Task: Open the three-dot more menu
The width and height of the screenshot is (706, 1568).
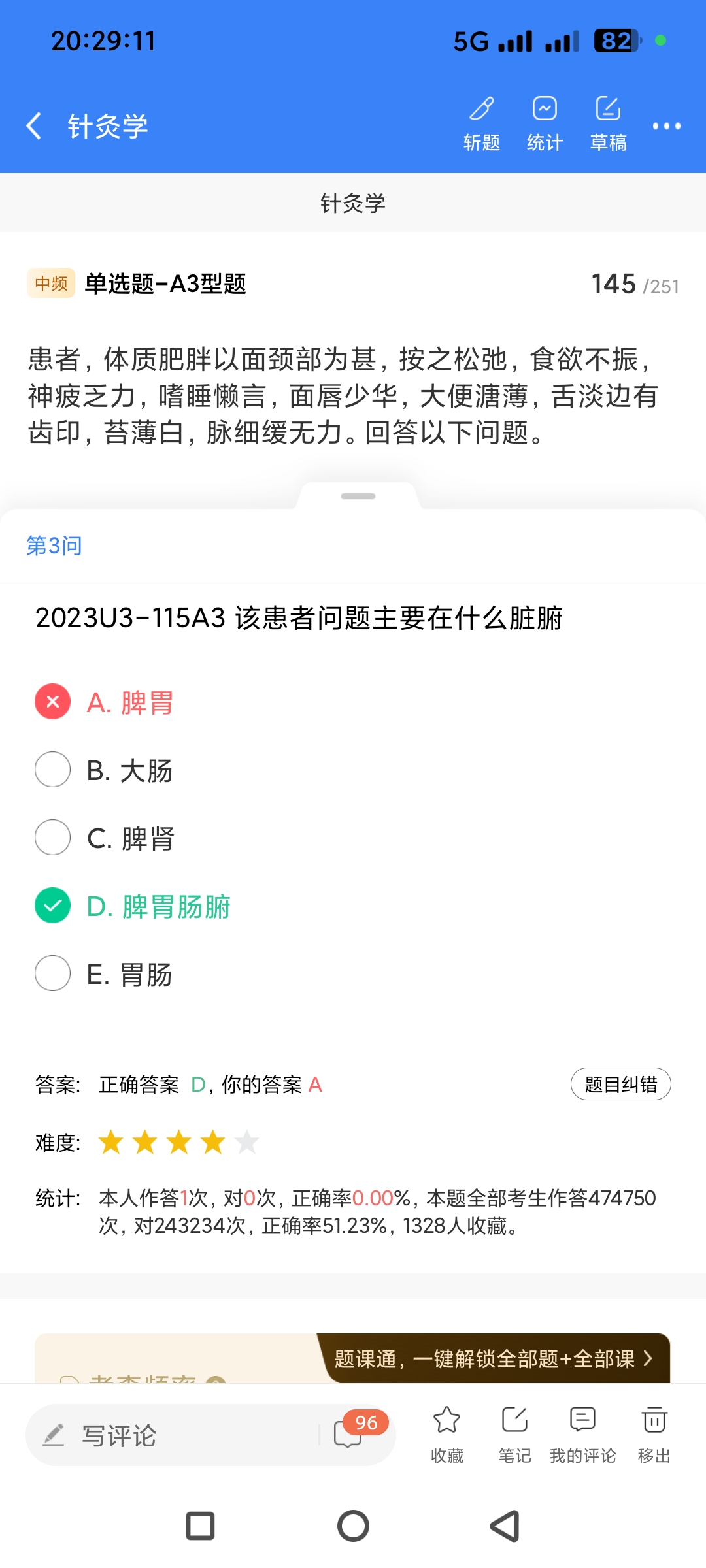Action: click(666, 126)
